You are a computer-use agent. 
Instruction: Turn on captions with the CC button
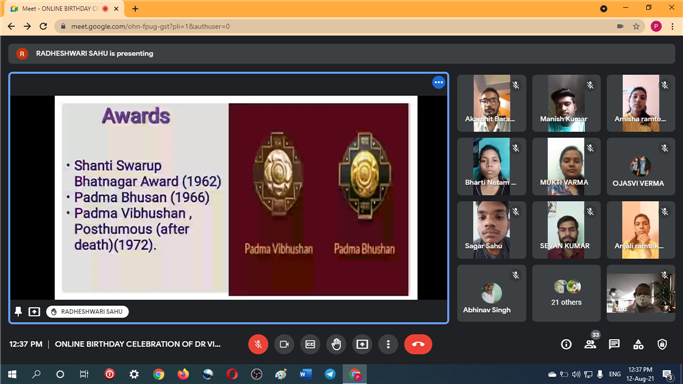[x=310, y=344]
